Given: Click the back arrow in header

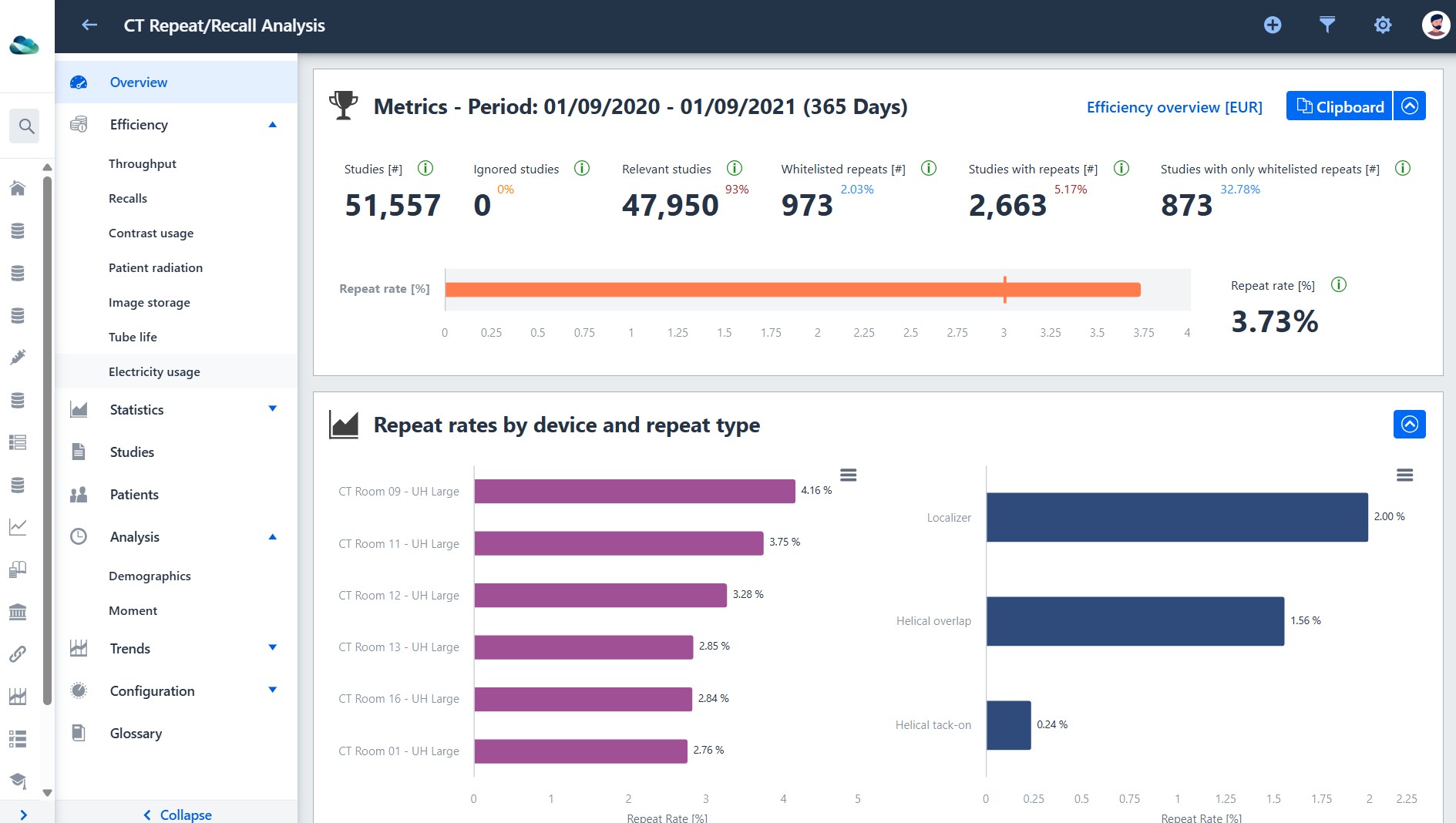Looking at the screenshot, I should 89,25.
